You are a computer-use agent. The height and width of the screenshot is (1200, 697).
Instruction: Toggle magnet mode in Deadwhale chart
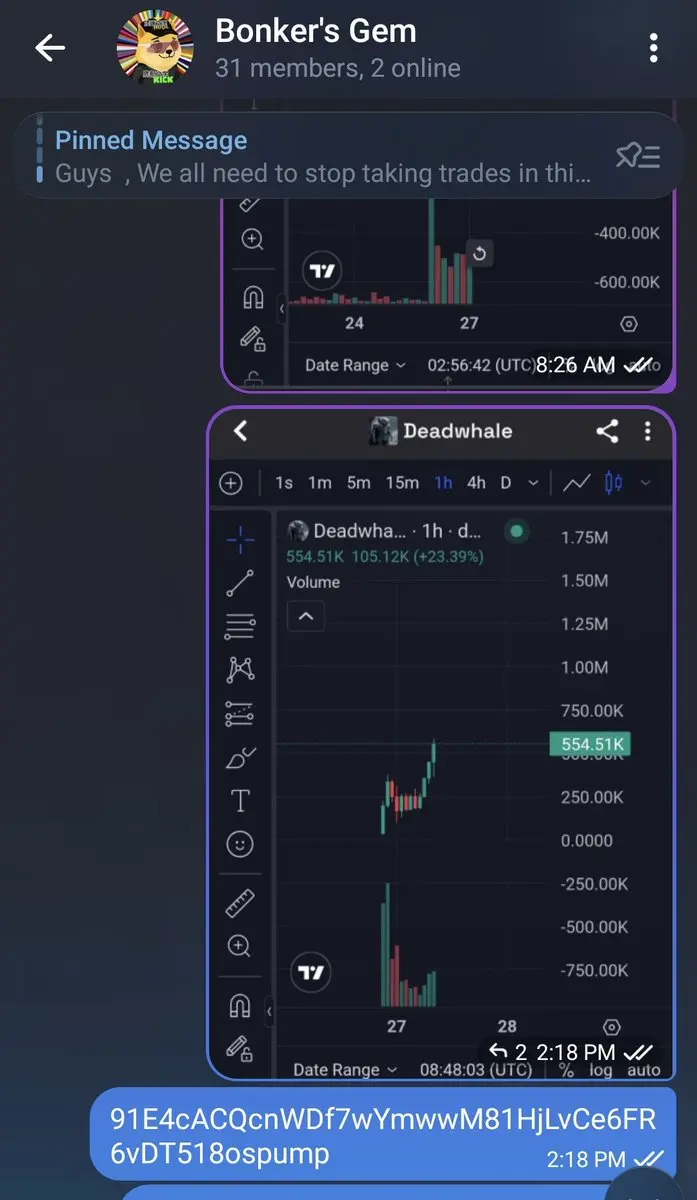[x=240, y=1006]
